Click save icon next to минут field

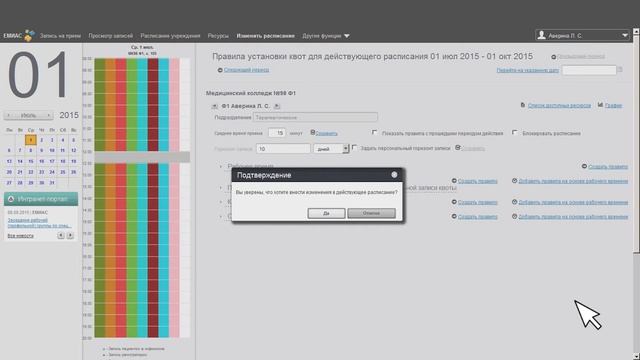pos(313,133)
